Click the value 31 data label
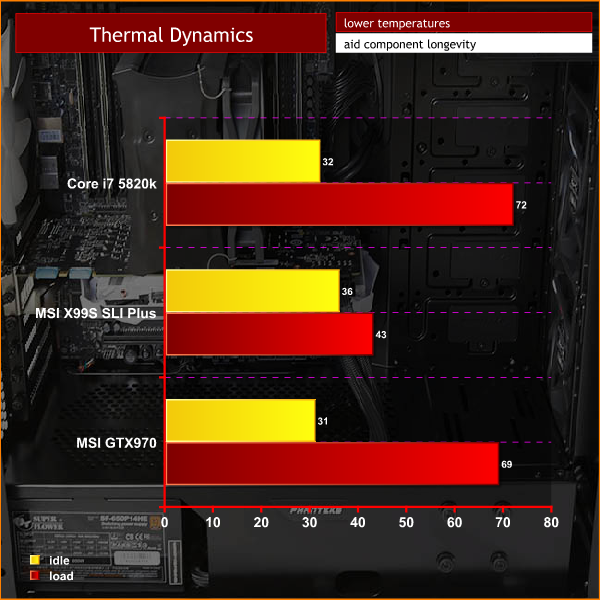This screenshot has height=600, width=600. tap(323, 421)
